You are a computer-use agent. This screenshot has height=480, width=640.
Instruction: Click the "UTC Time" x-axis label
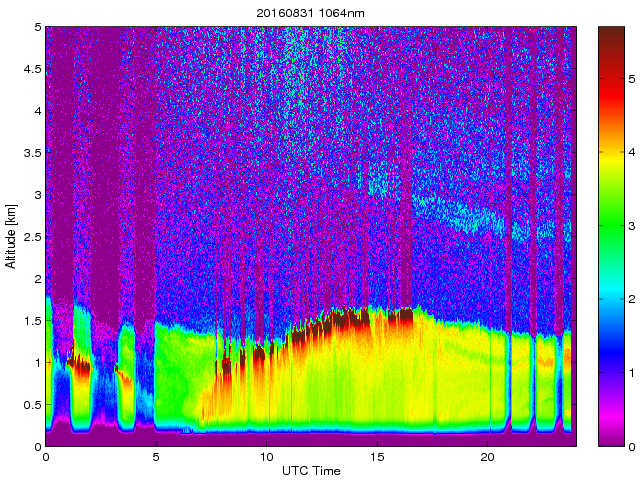[x=310, y=470]
